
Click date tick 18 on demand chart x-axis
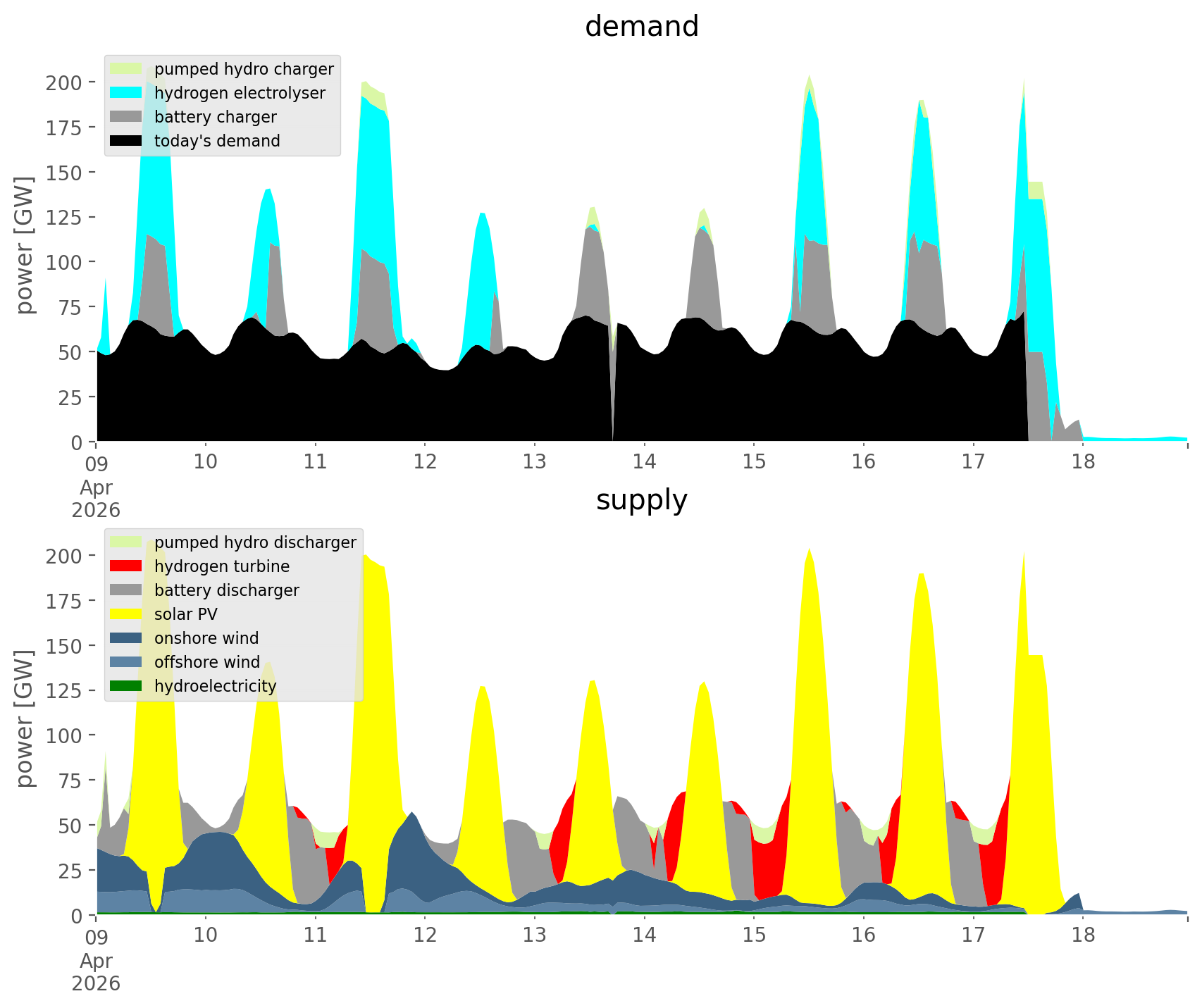[x=1083, y=462]
